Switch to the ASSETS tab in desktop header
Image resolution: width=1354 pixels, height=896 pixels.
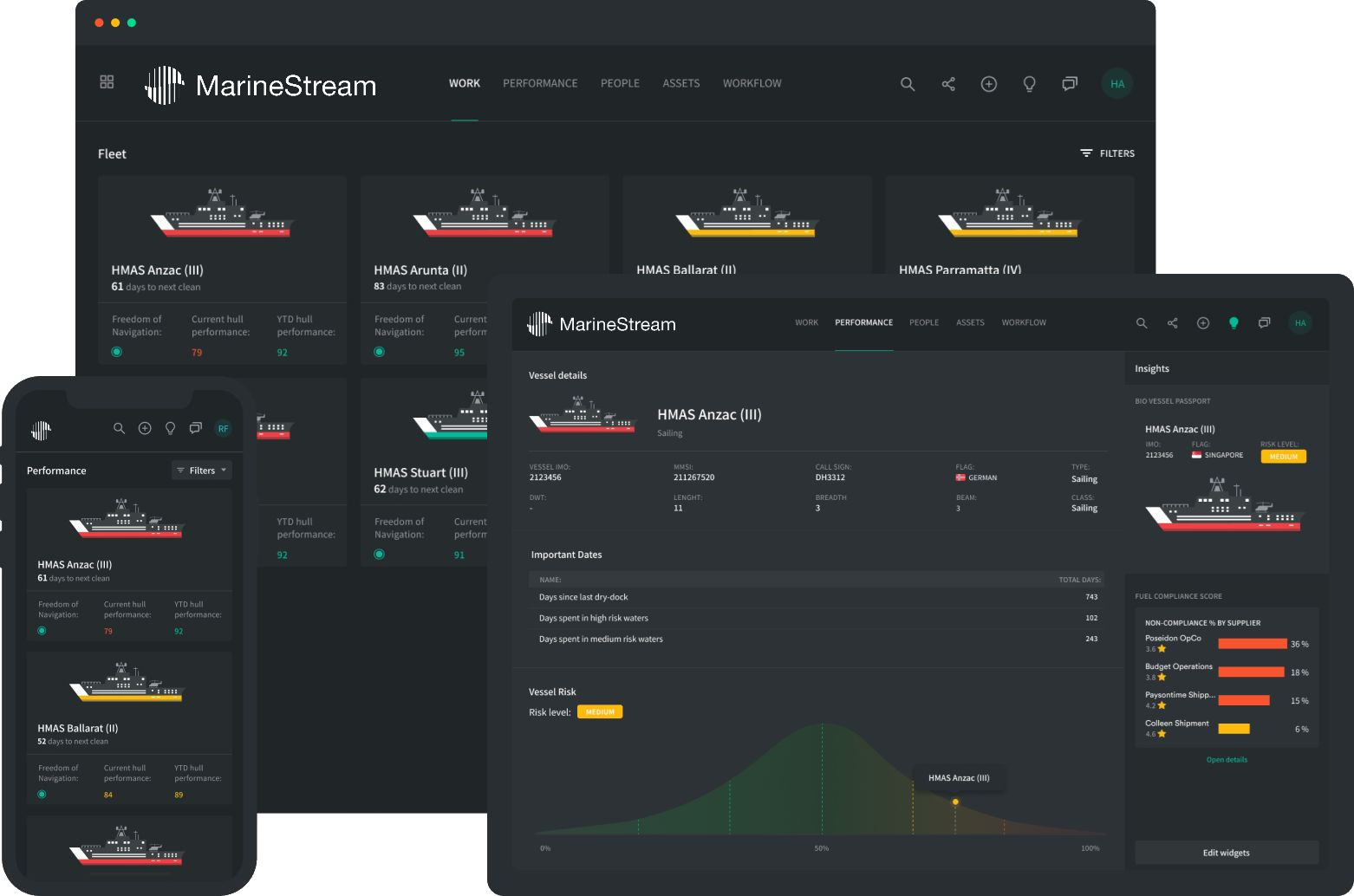[x=680, y=83]
